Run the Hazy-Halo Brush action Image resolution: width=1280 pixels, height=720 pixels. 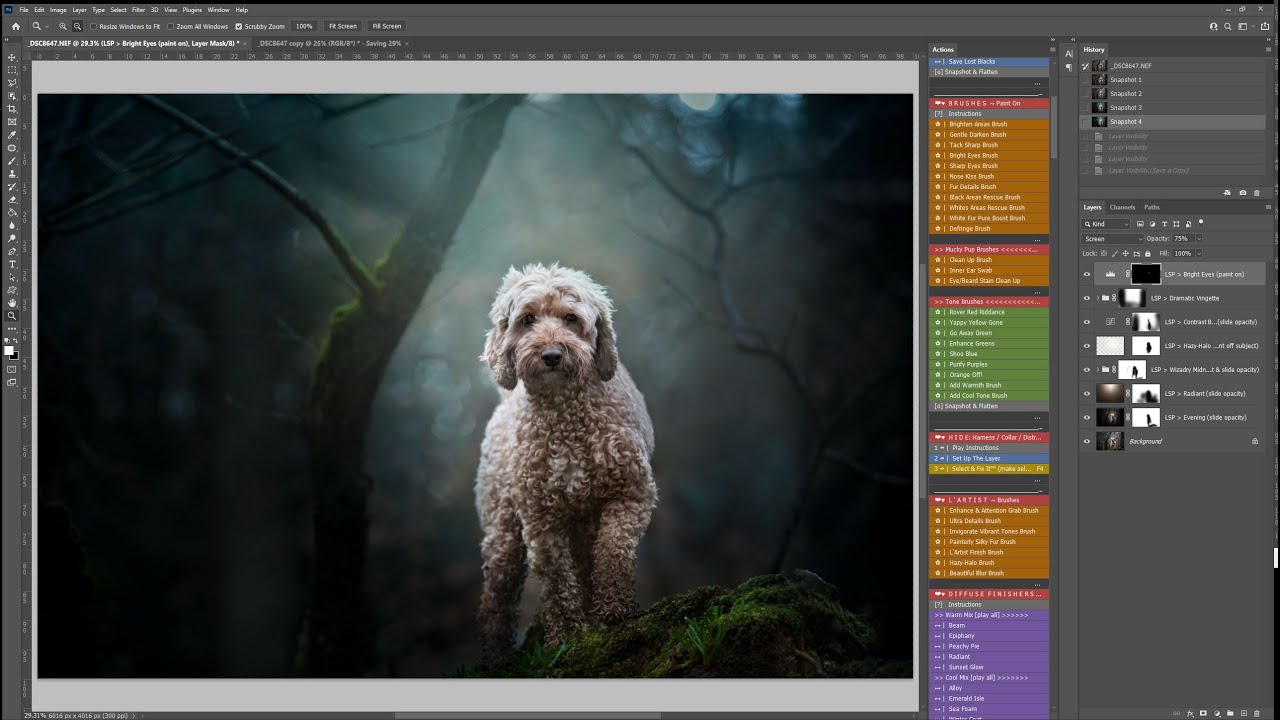[x=990, y=563]
